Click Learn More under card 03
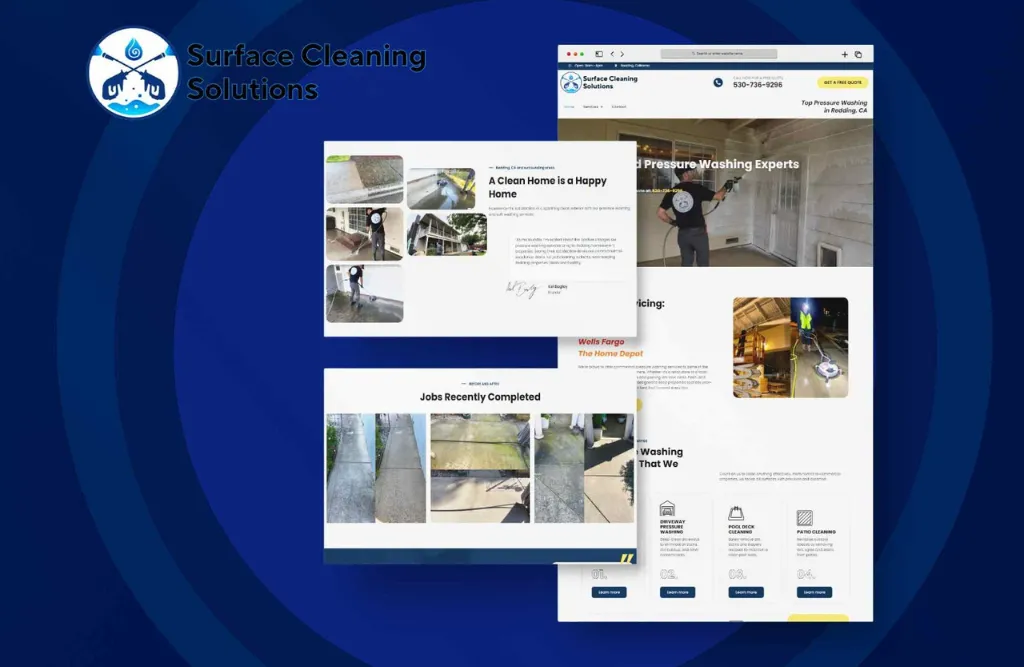Image resolution: width=1024 pixels, height=667 pixels. [x=746, y=592]
